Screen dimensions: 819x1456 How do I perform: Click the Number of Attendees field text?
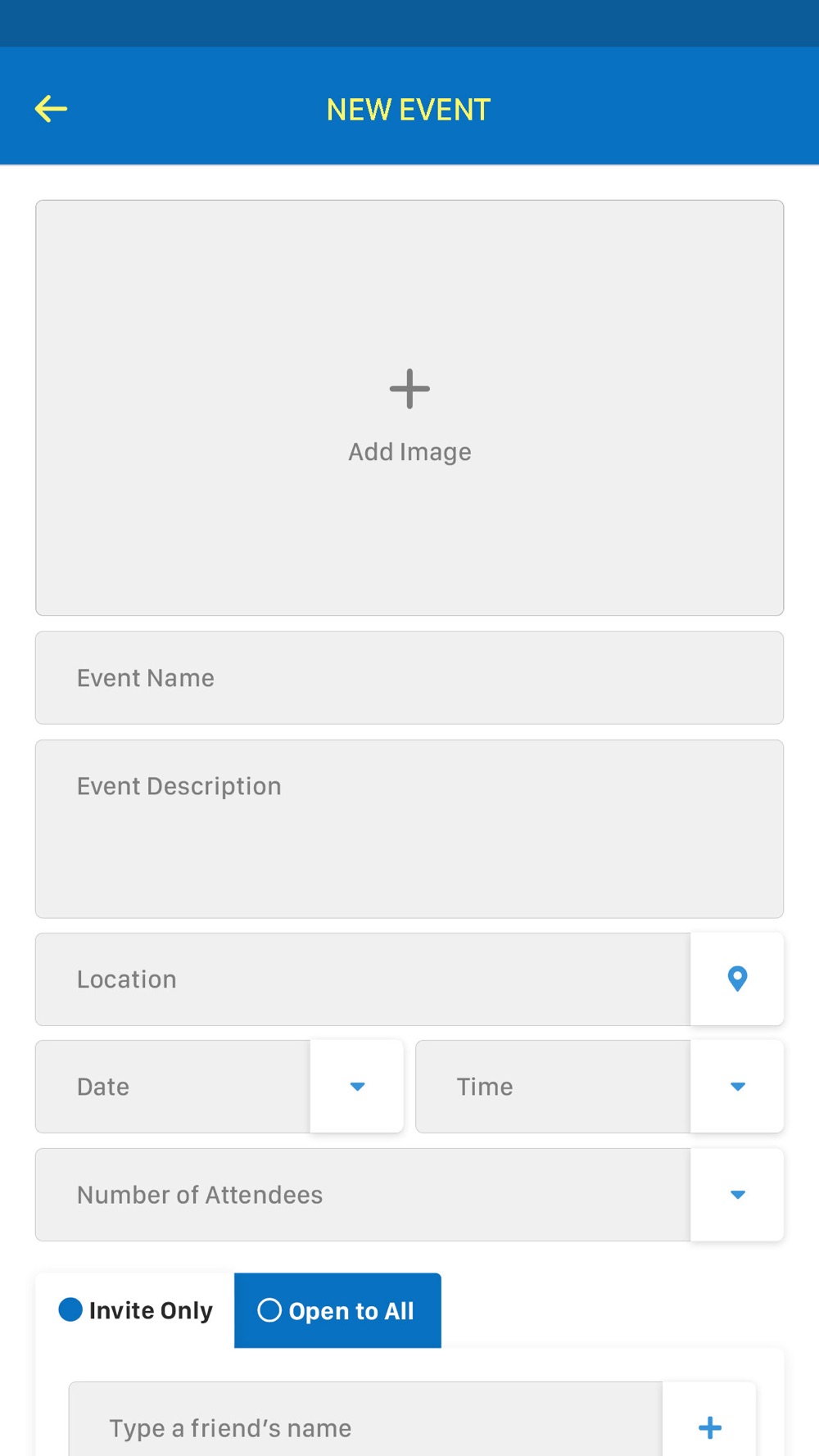pyautogui.click(x=200, y=1195)
